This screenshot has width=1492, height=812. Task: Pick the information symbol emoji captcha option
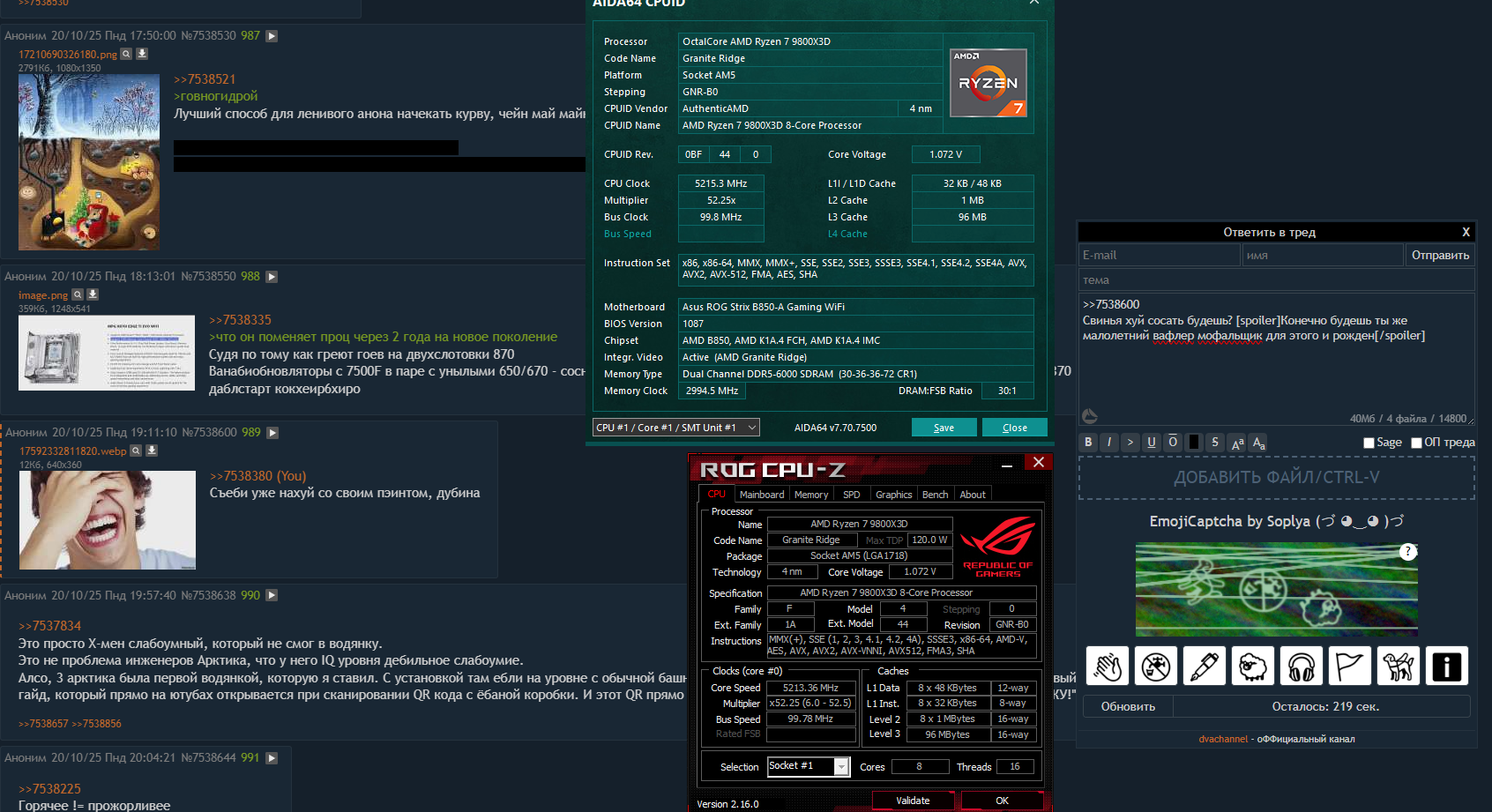1446,666
